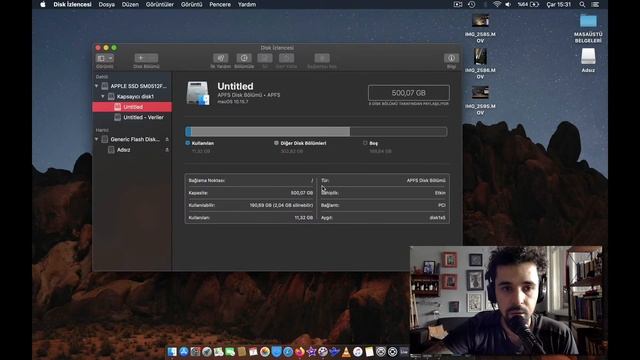Open Finder from the Dock

[x=172, y=351]
